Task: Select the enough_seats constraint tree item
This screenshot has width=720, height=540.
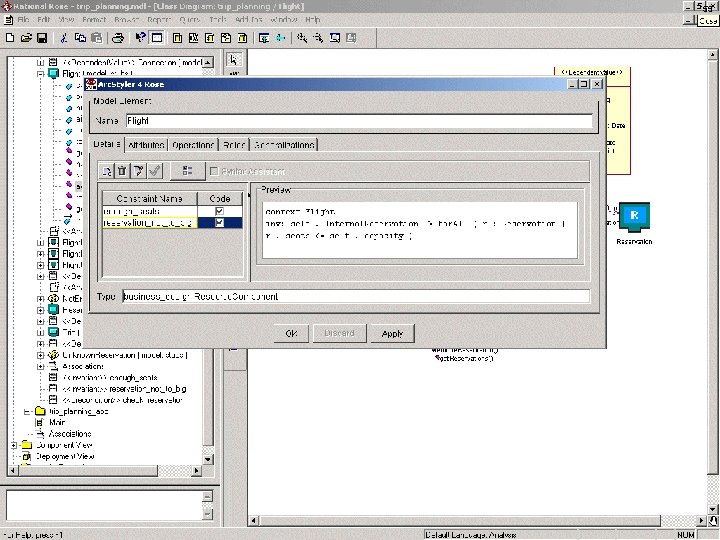Action: 110,377
